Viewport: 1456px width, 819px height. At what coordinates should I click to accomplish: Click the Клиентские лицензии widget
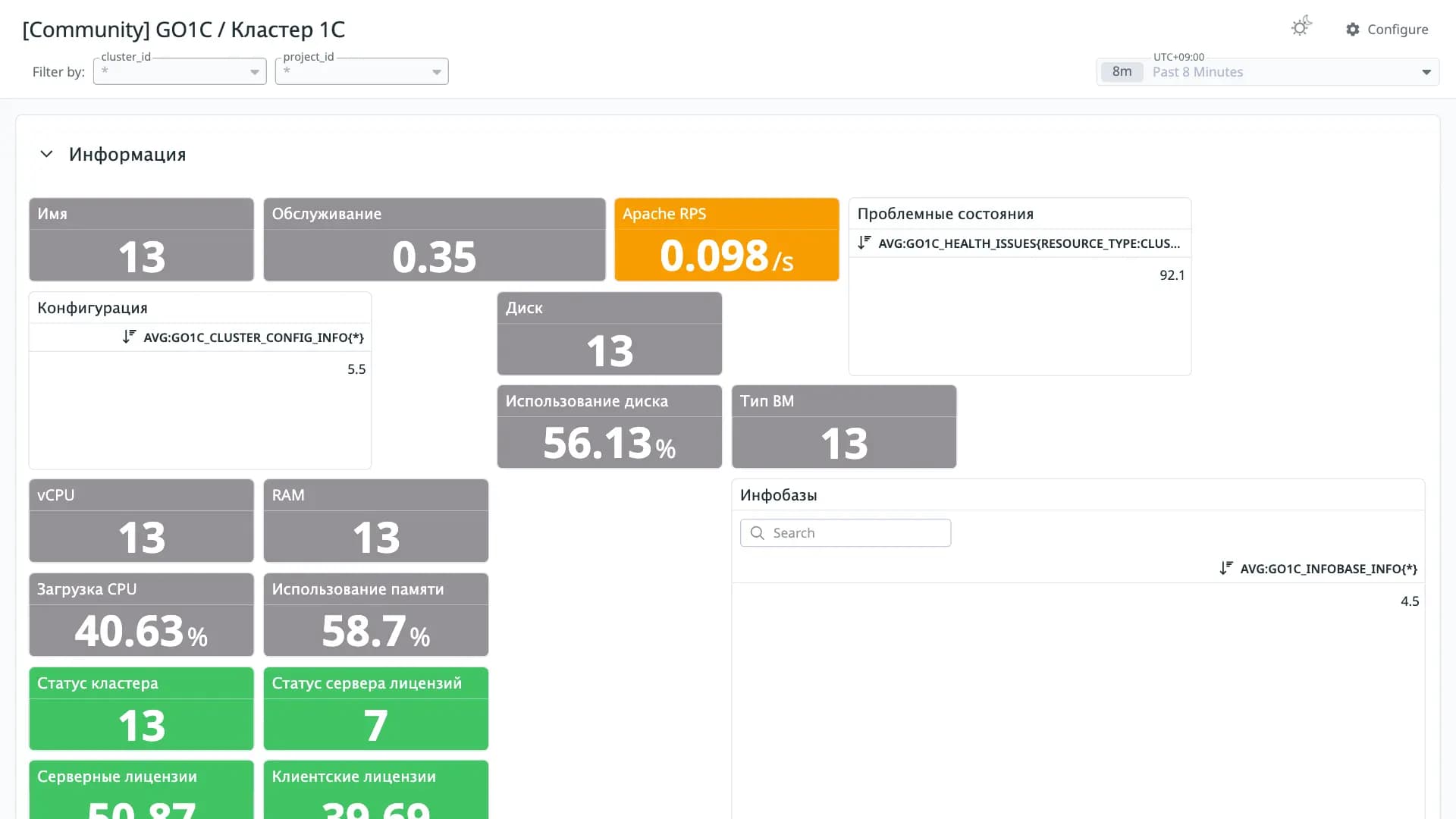click(x=376, y=790)
